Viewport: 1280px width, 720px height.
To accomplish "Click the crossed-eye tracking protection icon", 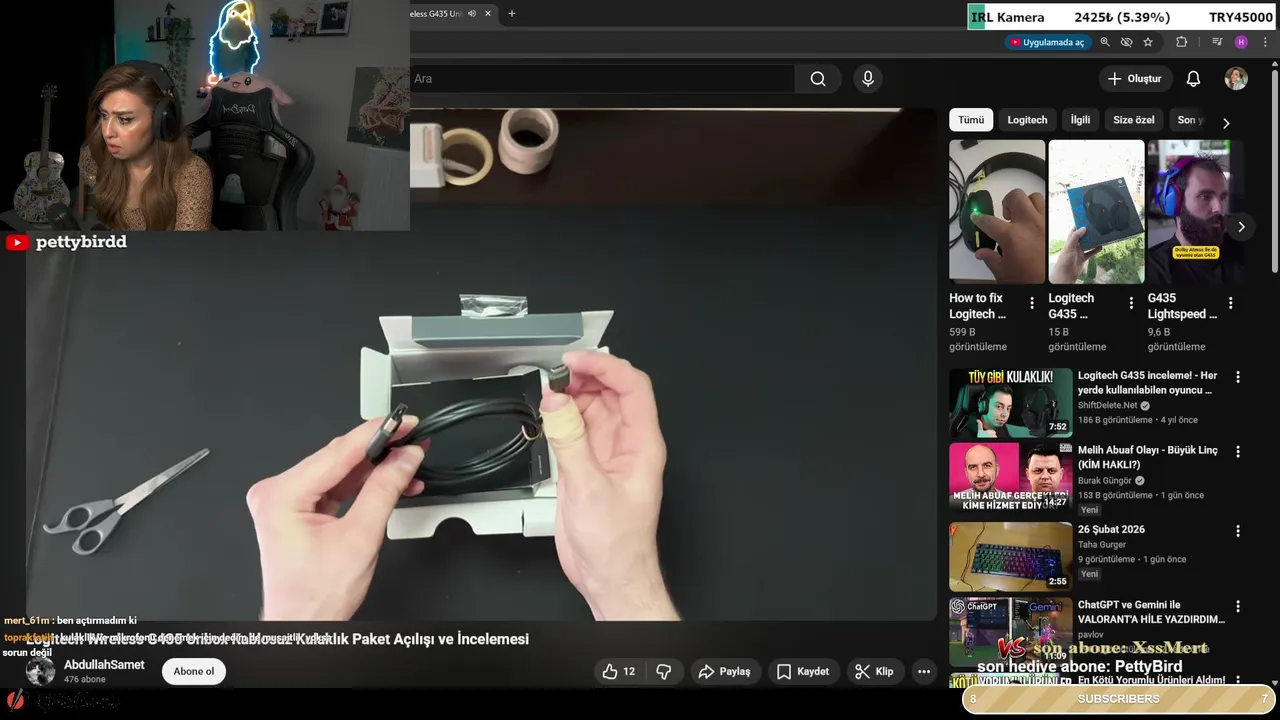I will click(1126, 43).
